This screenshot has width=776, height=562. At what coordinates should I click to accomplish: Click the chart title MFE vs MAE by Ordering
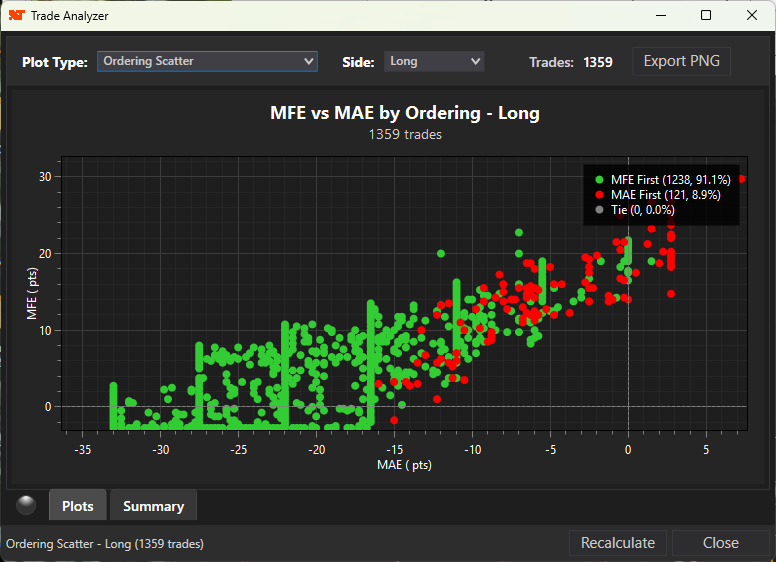click(405, 113)
